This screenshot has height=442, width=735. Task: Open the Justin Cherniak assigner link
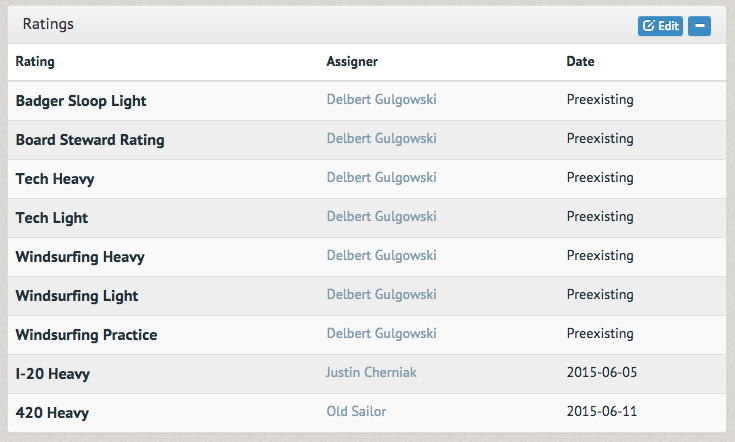[371, 372]
